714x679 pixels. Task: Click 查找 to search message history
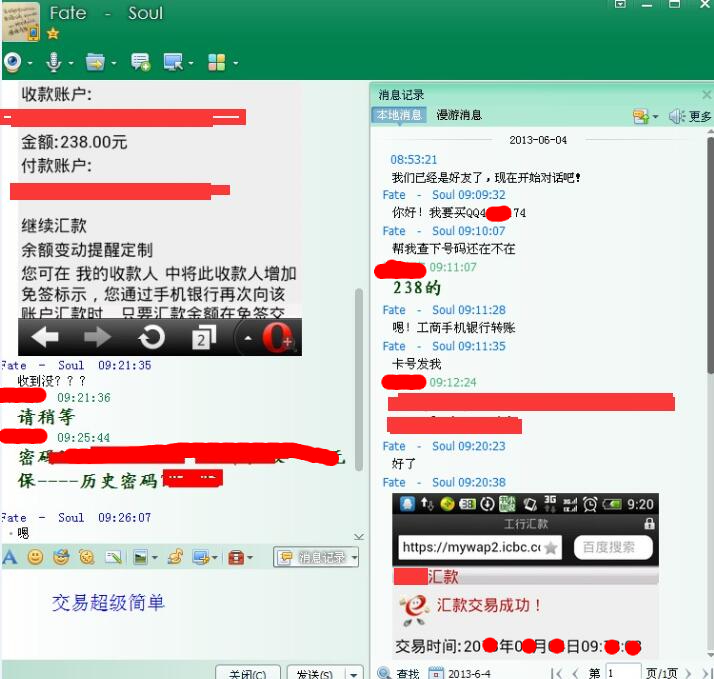[399, 673]
